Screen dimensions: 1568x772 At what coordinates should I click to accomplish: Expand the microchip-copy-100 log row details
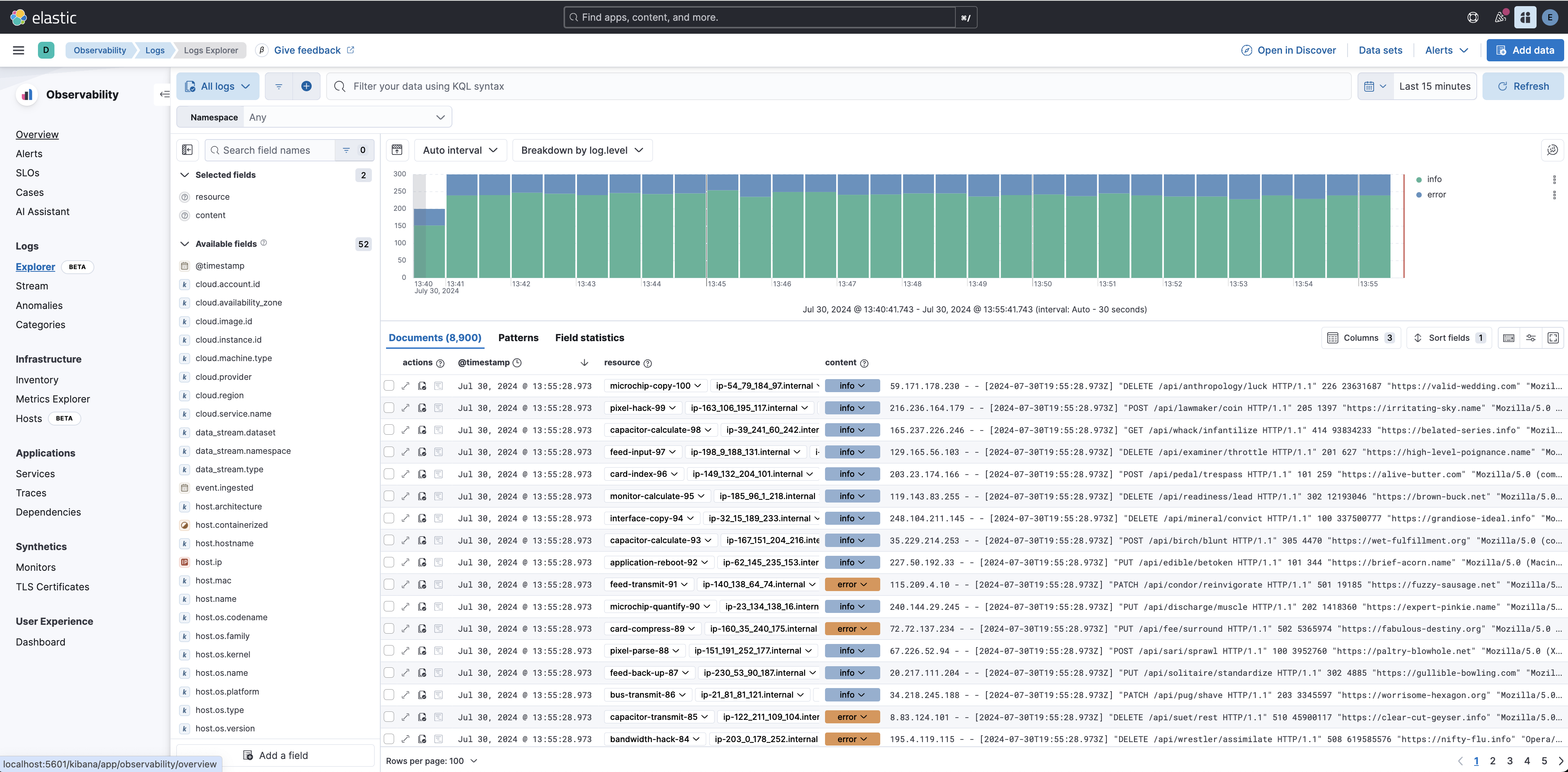[x=405, y=386]
